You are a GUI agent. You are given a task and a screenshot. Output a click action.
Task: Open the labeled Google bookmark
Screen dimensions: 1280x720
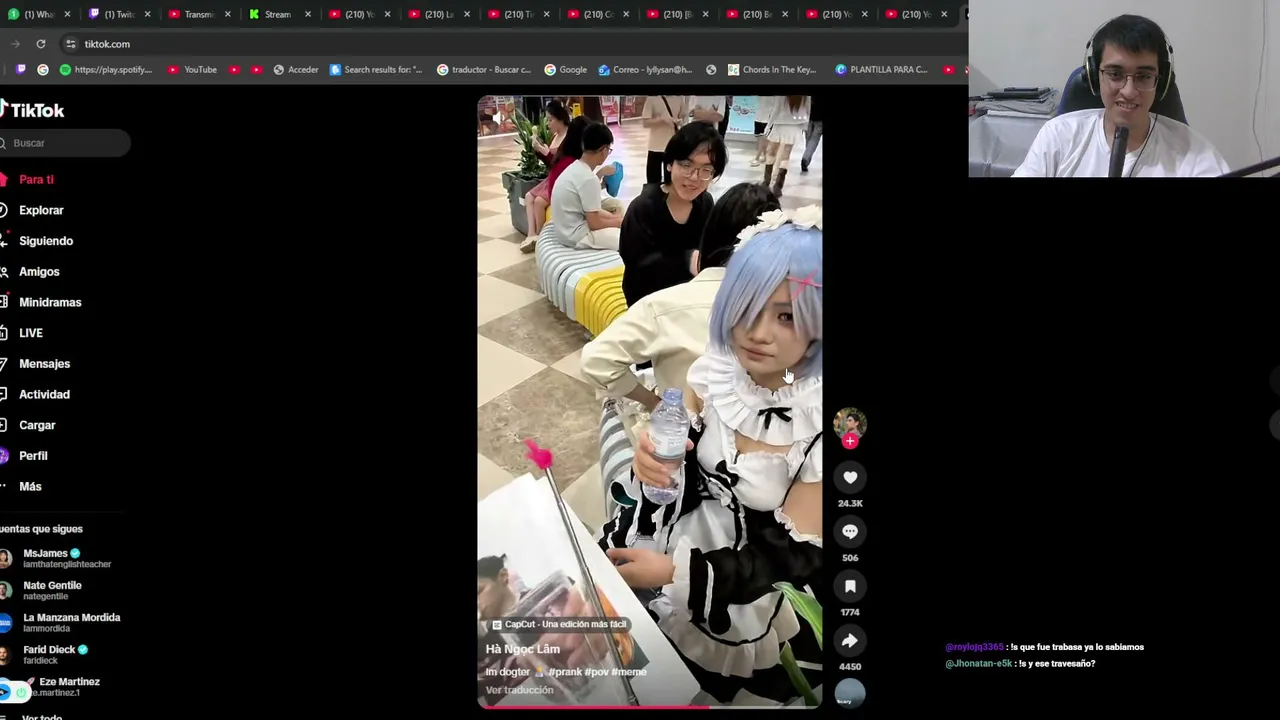tap(566, 70)
